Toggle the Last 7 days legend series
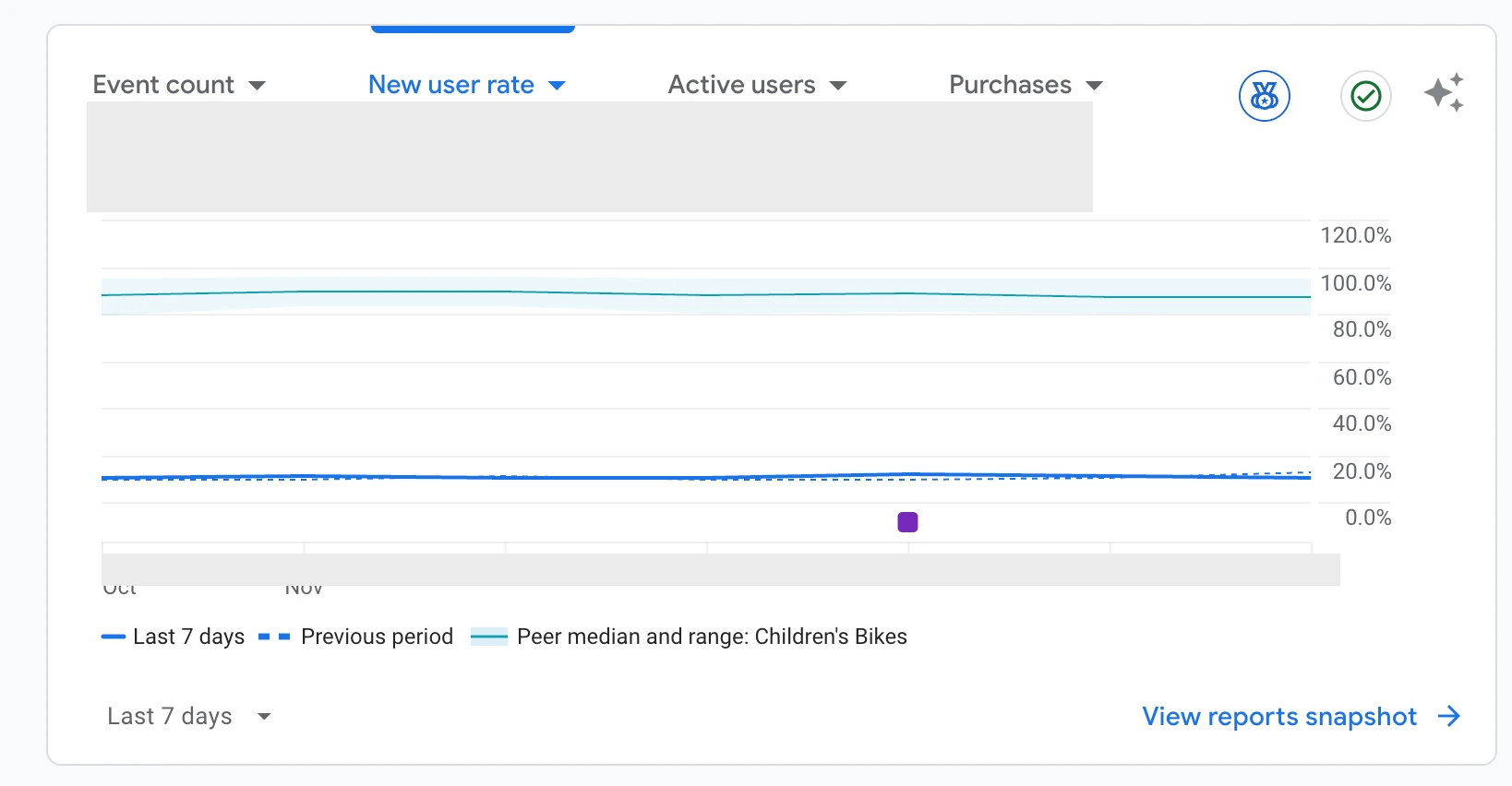Viewport: 1512px width, 786px height. coord(174,637)
